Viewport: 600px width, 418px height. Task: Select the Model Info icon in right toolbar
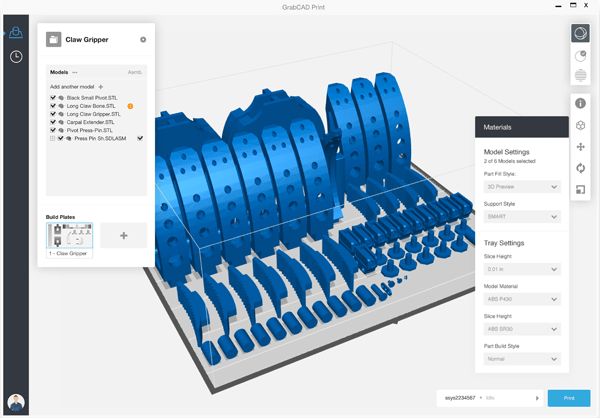pos(580,103)
